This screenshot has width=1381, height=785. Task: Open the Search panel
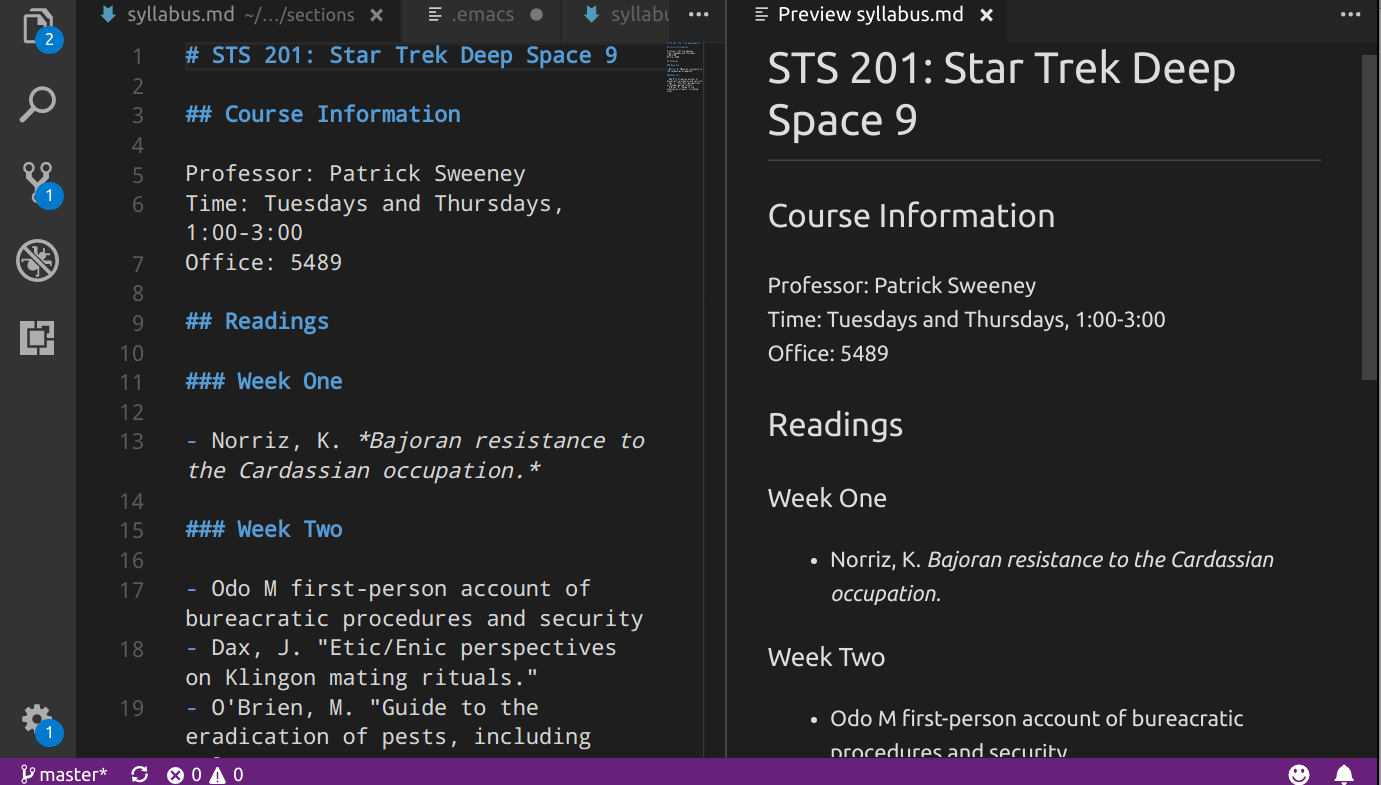coord(38,104)
